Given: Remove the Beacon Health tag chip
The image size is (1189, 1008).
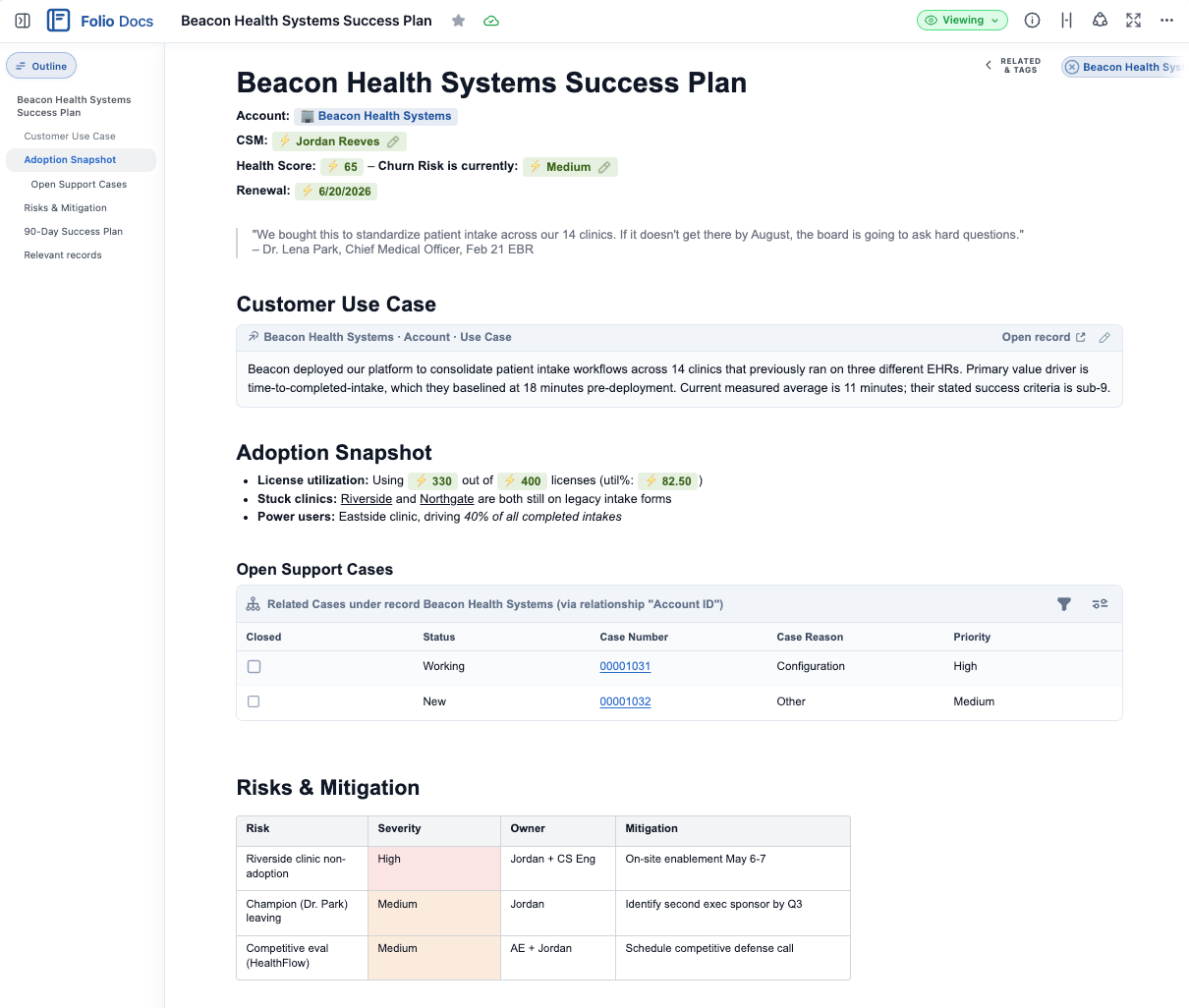Looking at the screenshot, I should click(1072, 66).
